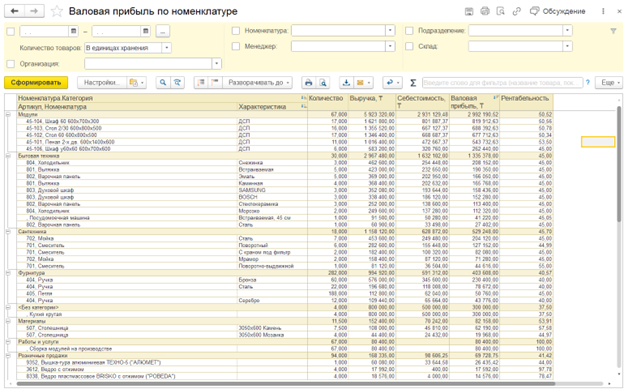624x389 pixels.
Task: Open the Организация dropdown
Action: click(x=216, y=64)
